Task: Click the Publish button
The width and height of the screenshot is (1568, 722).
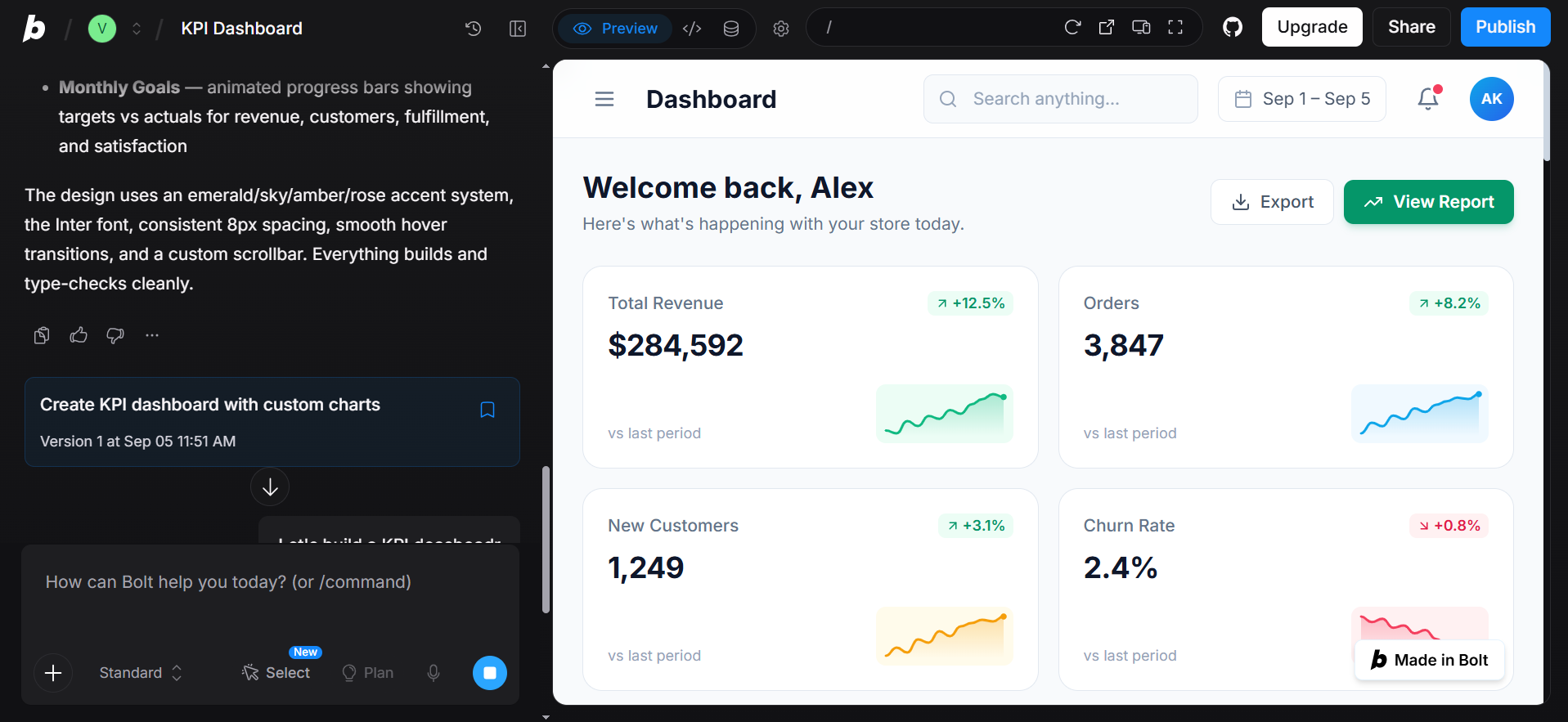Action: tap(1505, 27)
